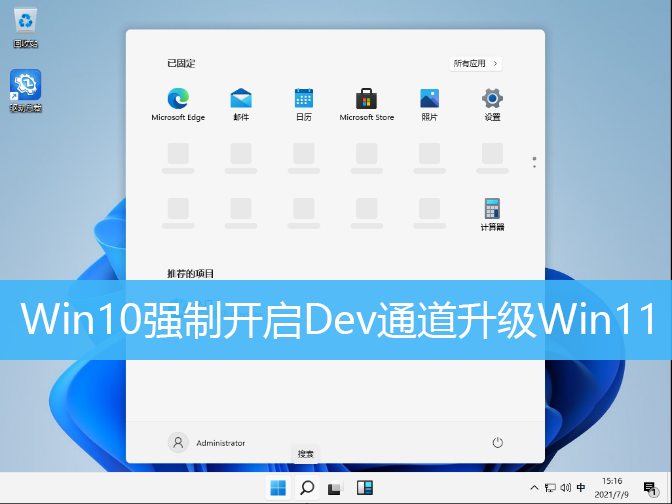This screenshot has height=504, width=672.
Task: Click the Windows Start button on taskbar
Action: (278, 488)
